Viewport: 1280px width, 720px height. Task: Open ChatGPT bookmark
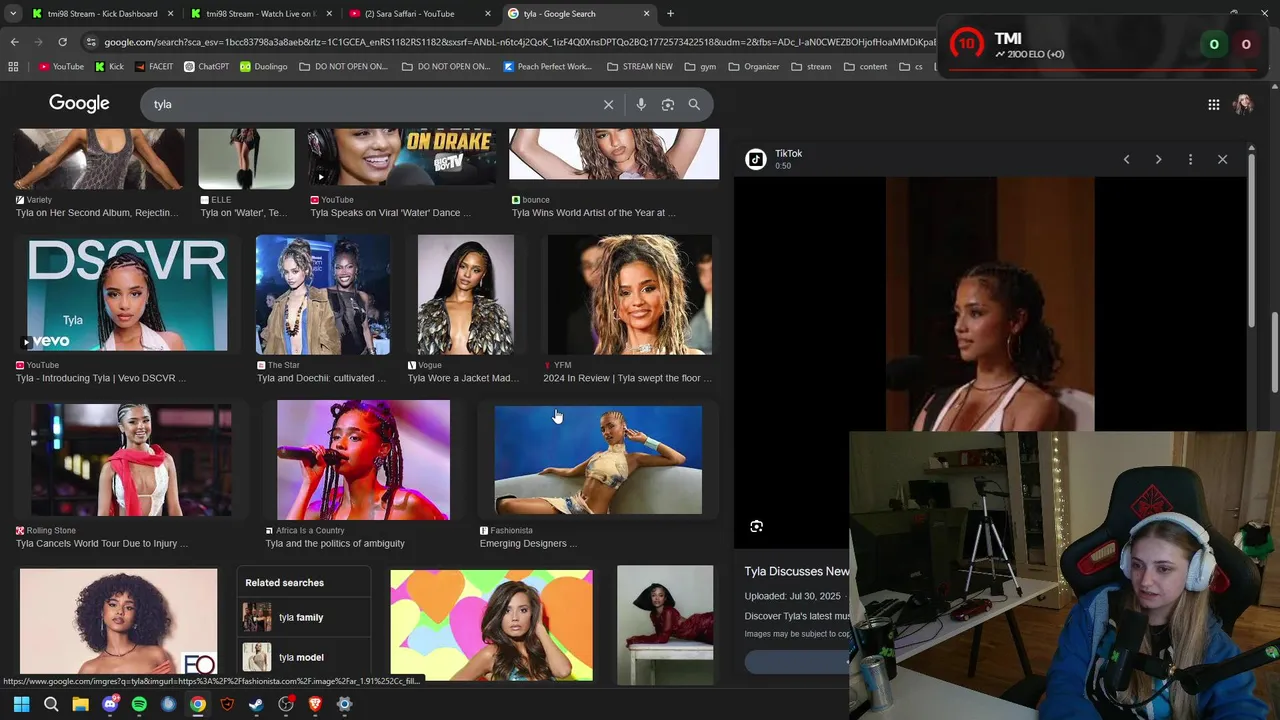pyautogui.click(x=205, y=67)
